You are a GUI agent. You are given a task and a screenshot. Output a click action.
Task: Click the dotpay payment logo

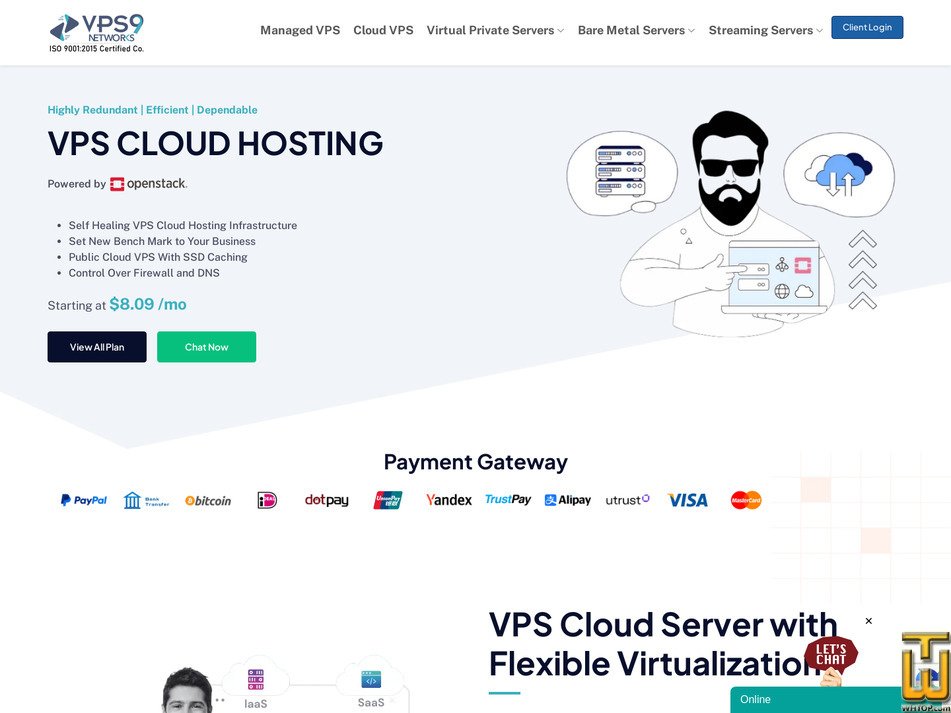click(x=326, y=500)
